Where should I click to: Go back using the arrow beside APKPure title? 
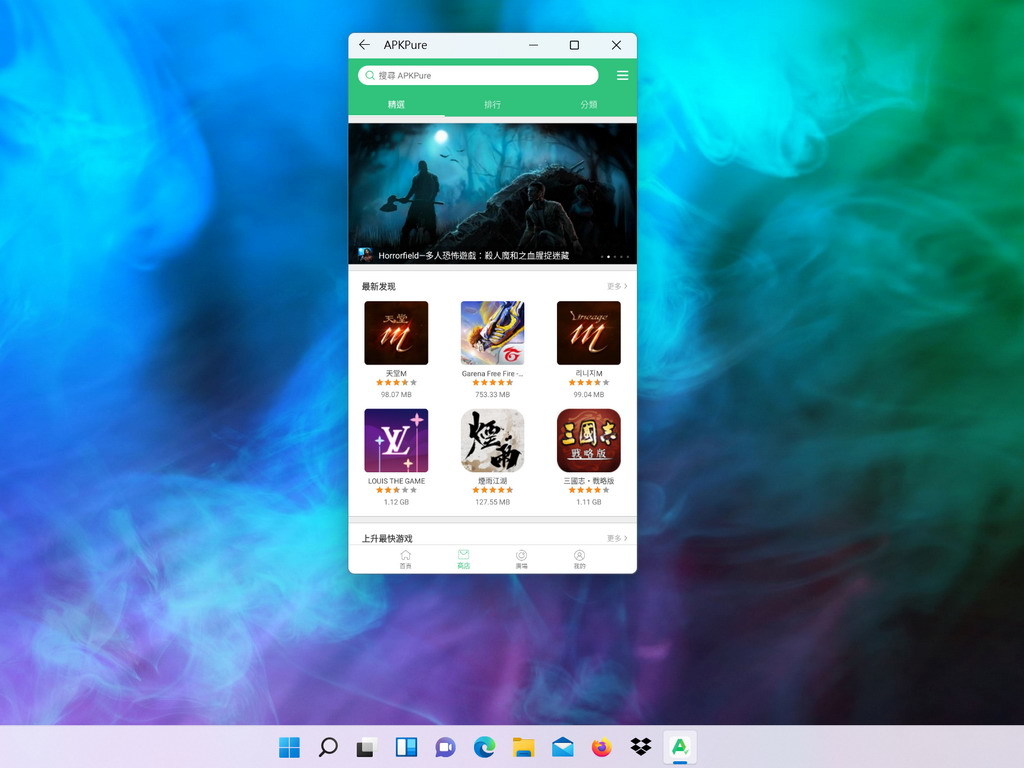point(364,44)
